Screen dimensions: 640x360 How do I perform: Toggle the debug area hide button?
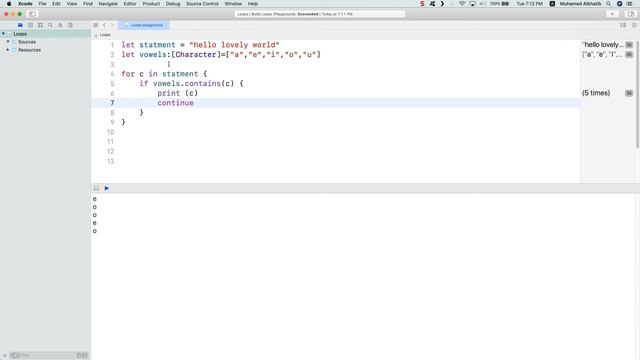tap(96, 188)
